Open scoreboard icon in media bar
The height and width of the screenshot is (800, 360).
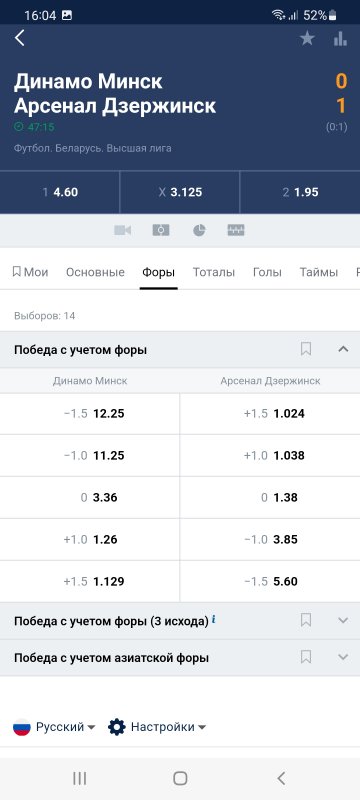click(236, 230)
